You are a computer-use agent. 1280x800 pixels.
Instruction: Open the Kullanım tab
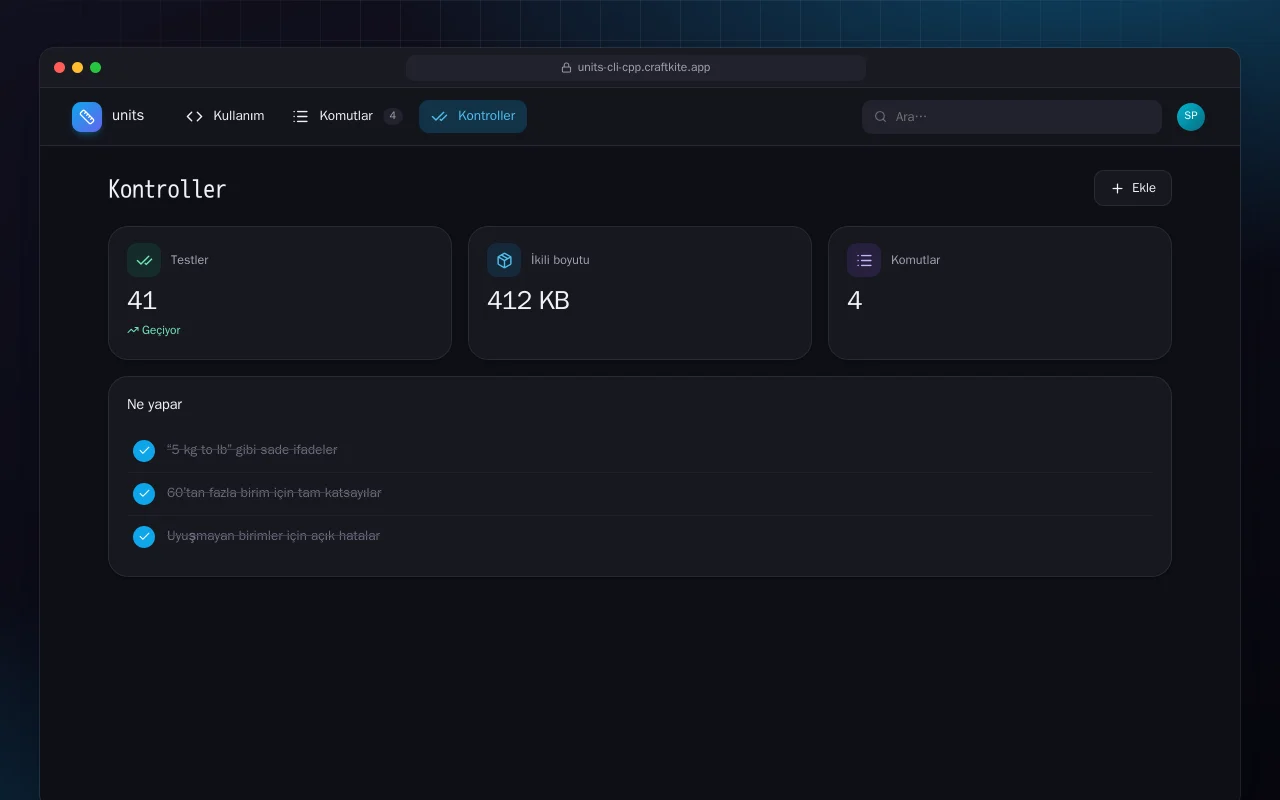pyautogui.click(x=225, y=117)
